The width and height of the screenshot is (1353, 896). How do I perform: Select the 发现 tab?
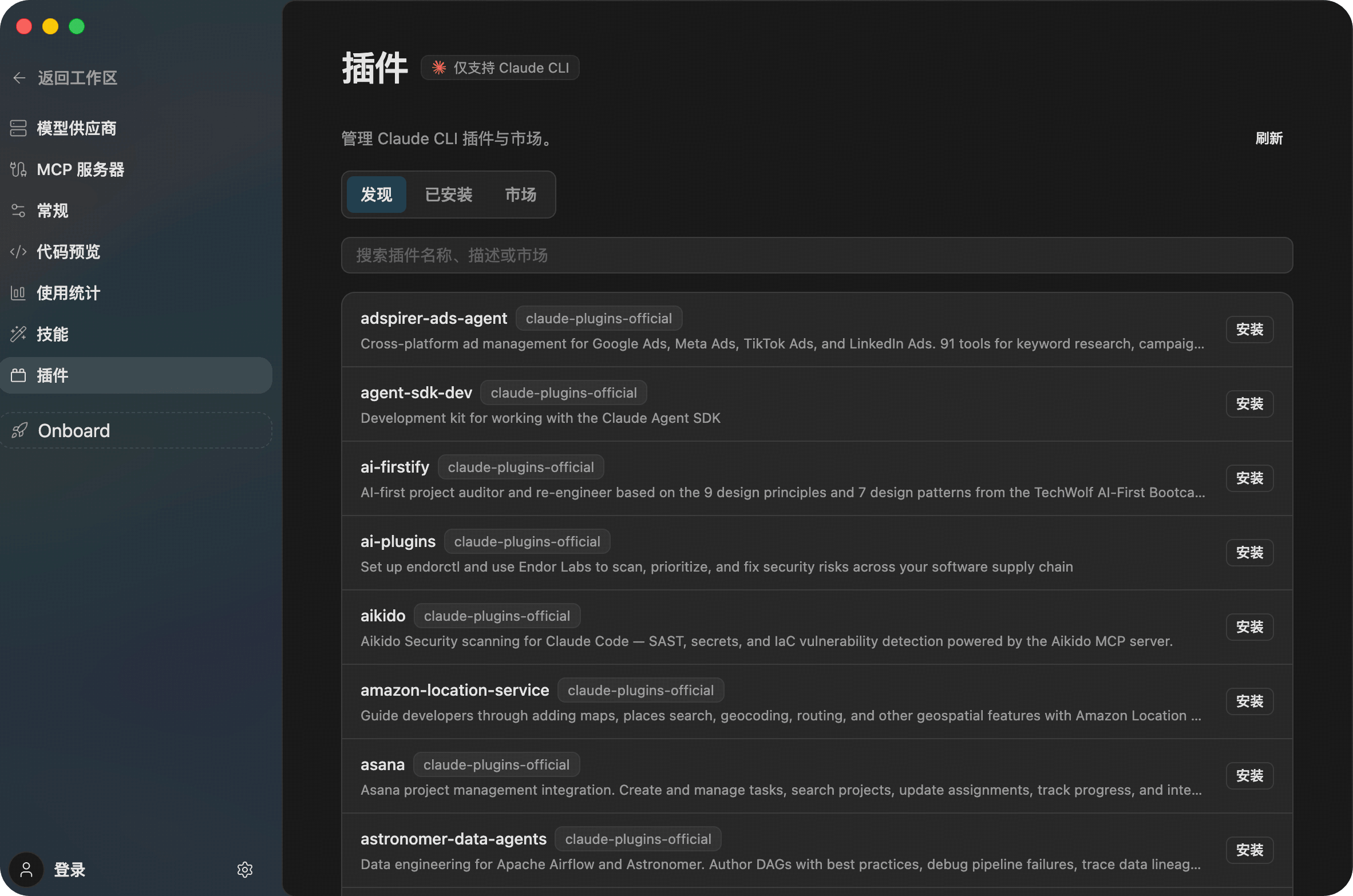click(x=376, y=195)
